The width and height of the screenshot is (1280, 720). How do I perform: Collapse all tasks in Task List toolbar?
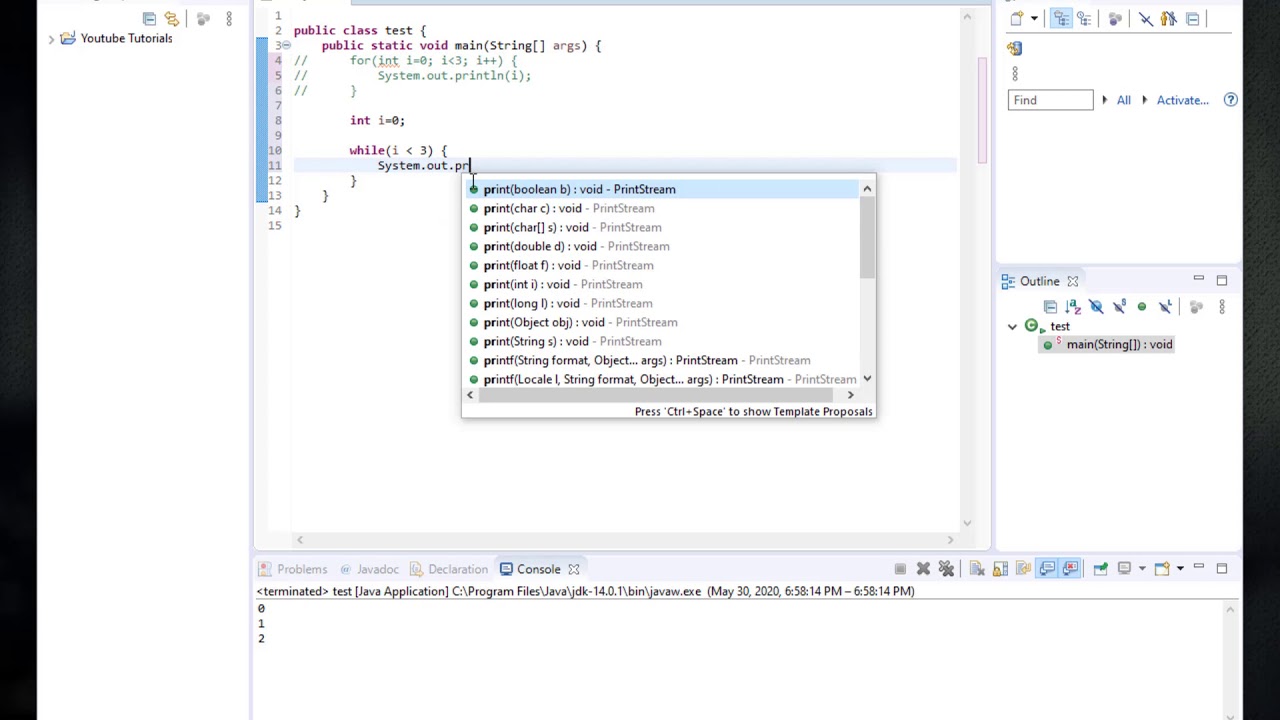click(x=1193, y=18)
